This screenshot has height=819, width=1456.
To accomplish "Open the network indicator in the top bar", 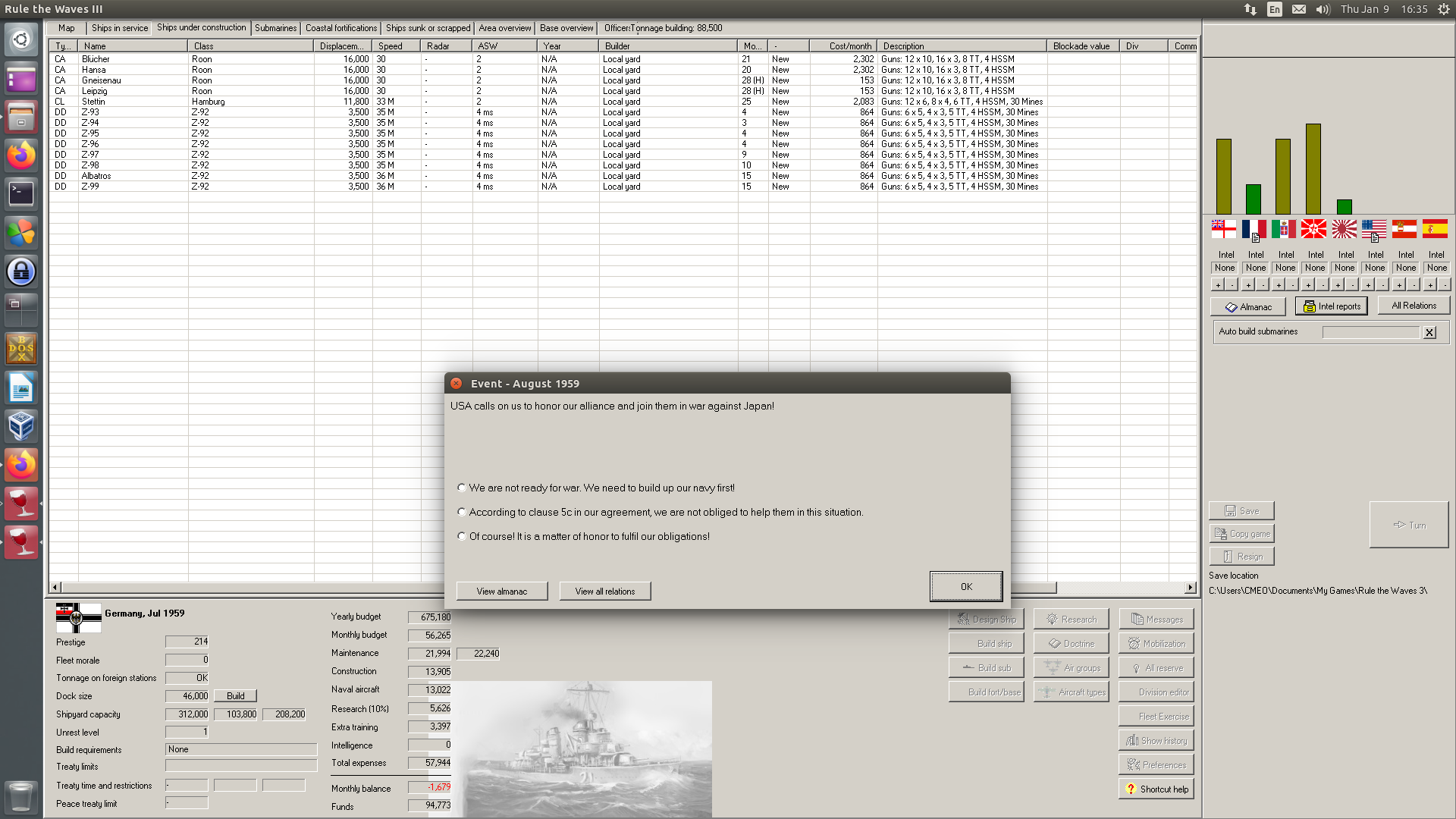I will (x=1250, y=9).
